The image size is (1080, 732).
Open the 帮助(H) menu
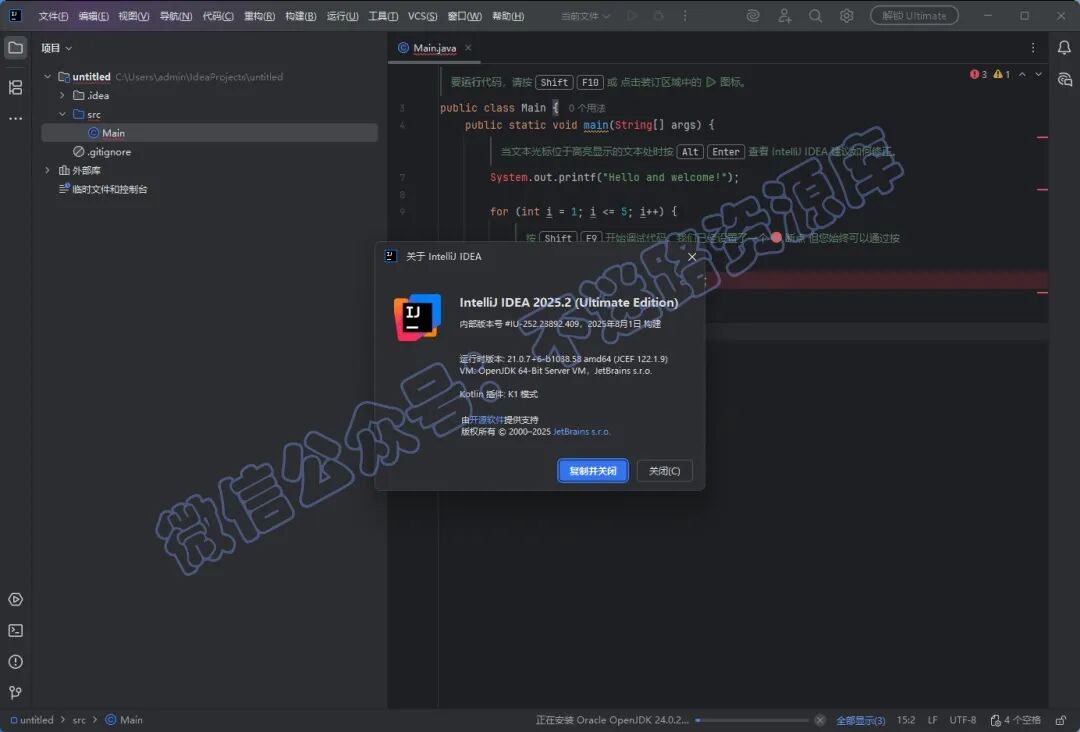(508, 15)
